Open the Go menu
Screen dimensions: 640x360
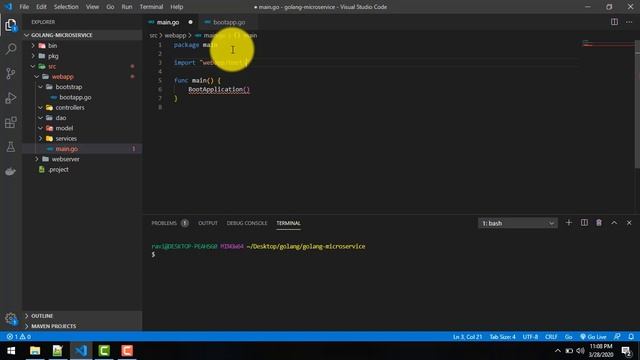(x=110, y=7)
